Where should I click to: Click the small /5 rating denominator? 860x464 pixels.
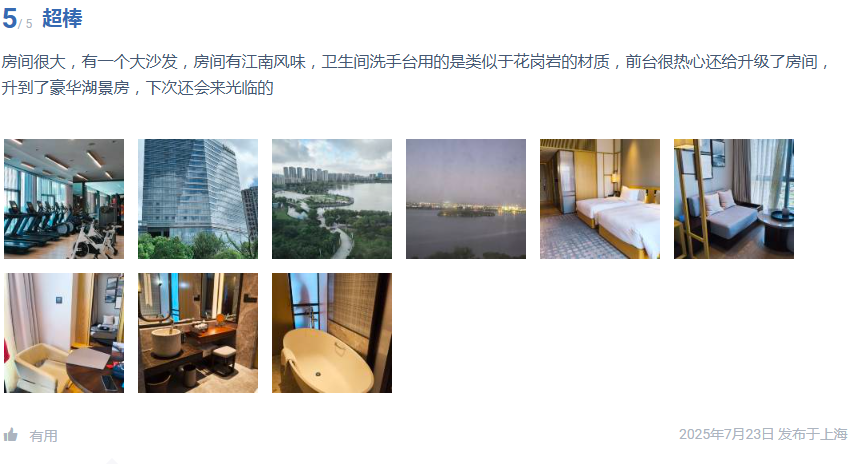(25, 24)
